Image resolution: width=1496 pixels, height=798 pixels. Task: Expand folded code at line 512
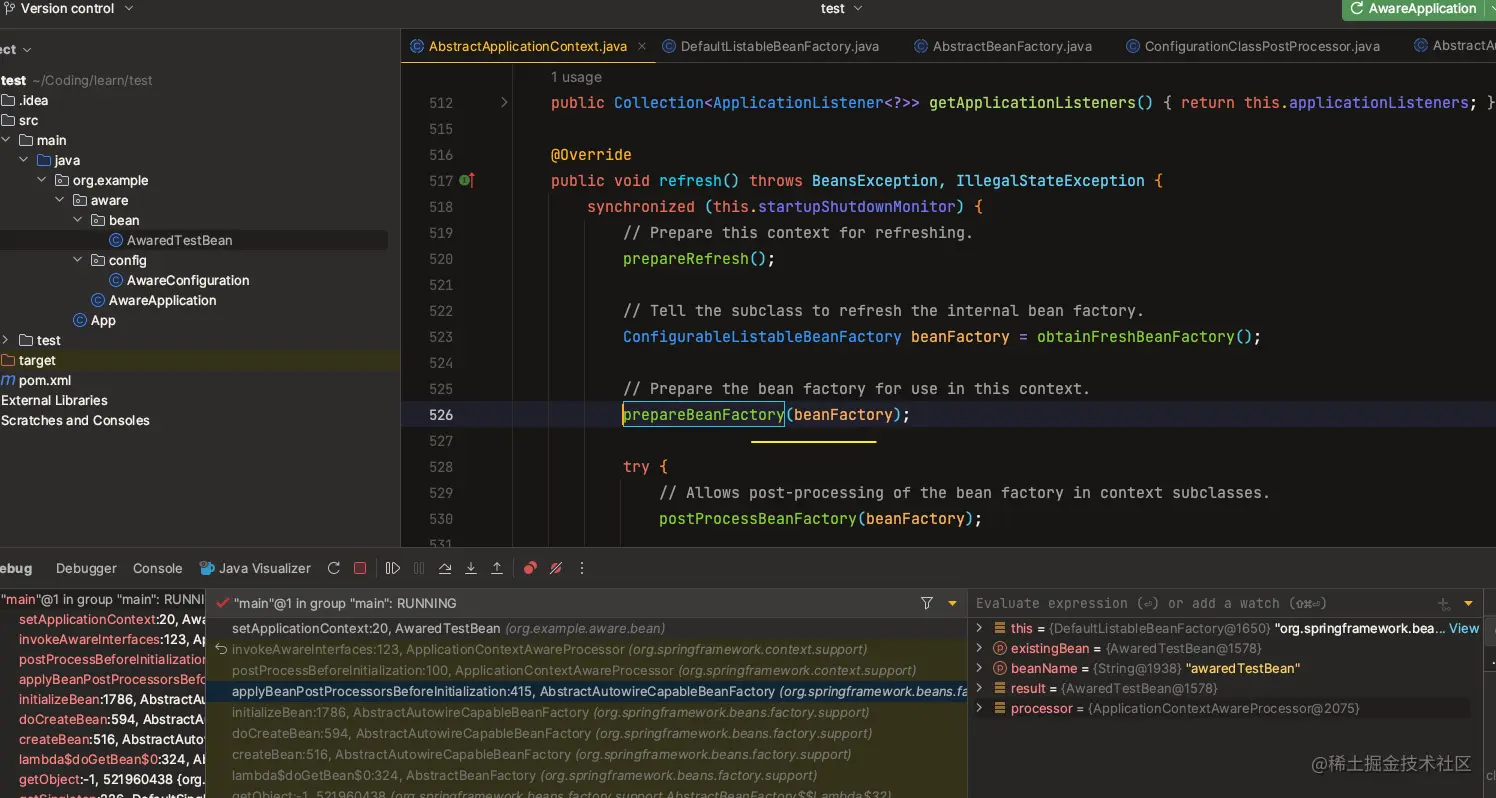click(x=504, y=102)
